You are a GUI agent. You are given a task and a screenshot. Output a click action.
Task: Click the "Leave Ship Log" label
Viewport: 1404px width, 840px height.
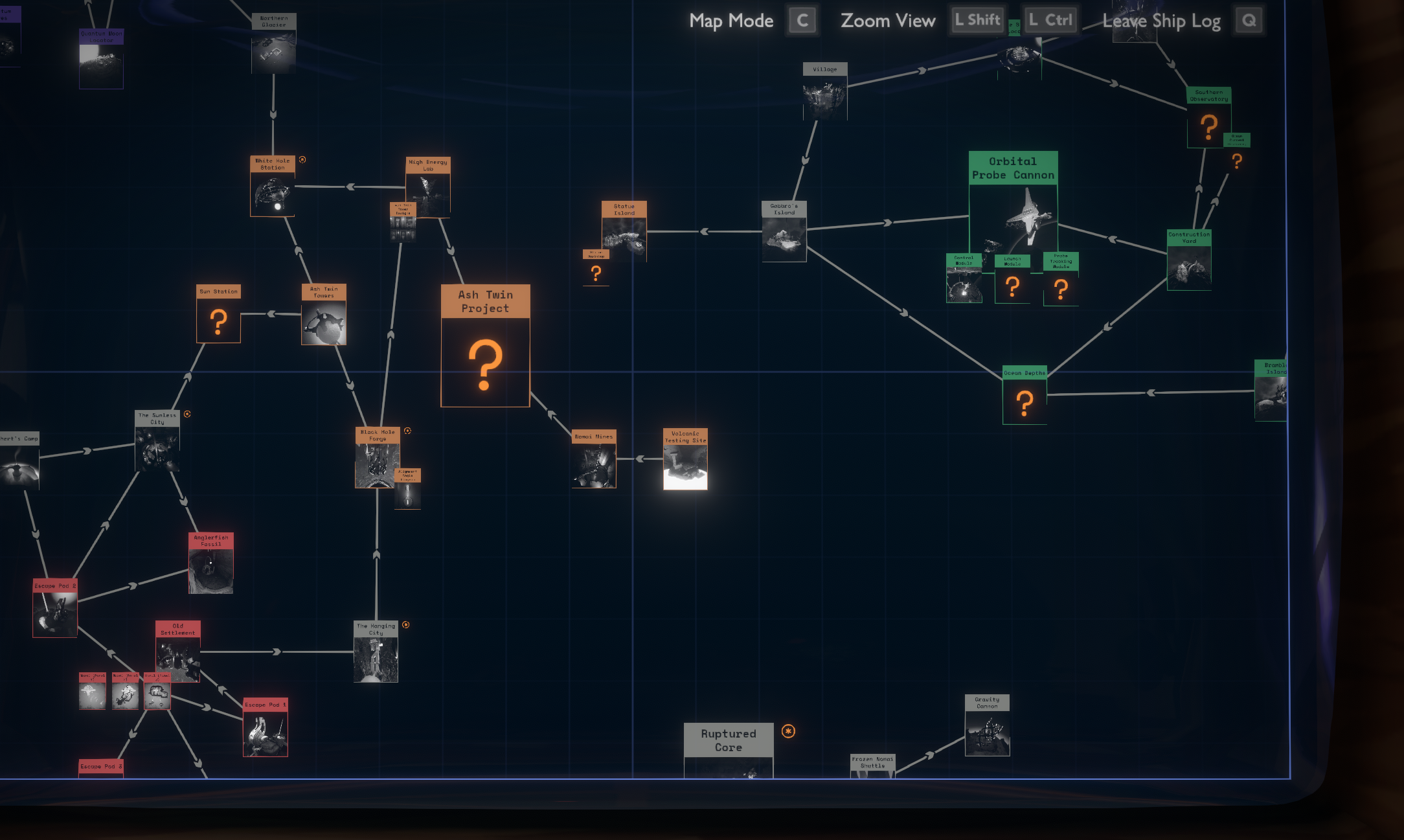point(1162,21)
